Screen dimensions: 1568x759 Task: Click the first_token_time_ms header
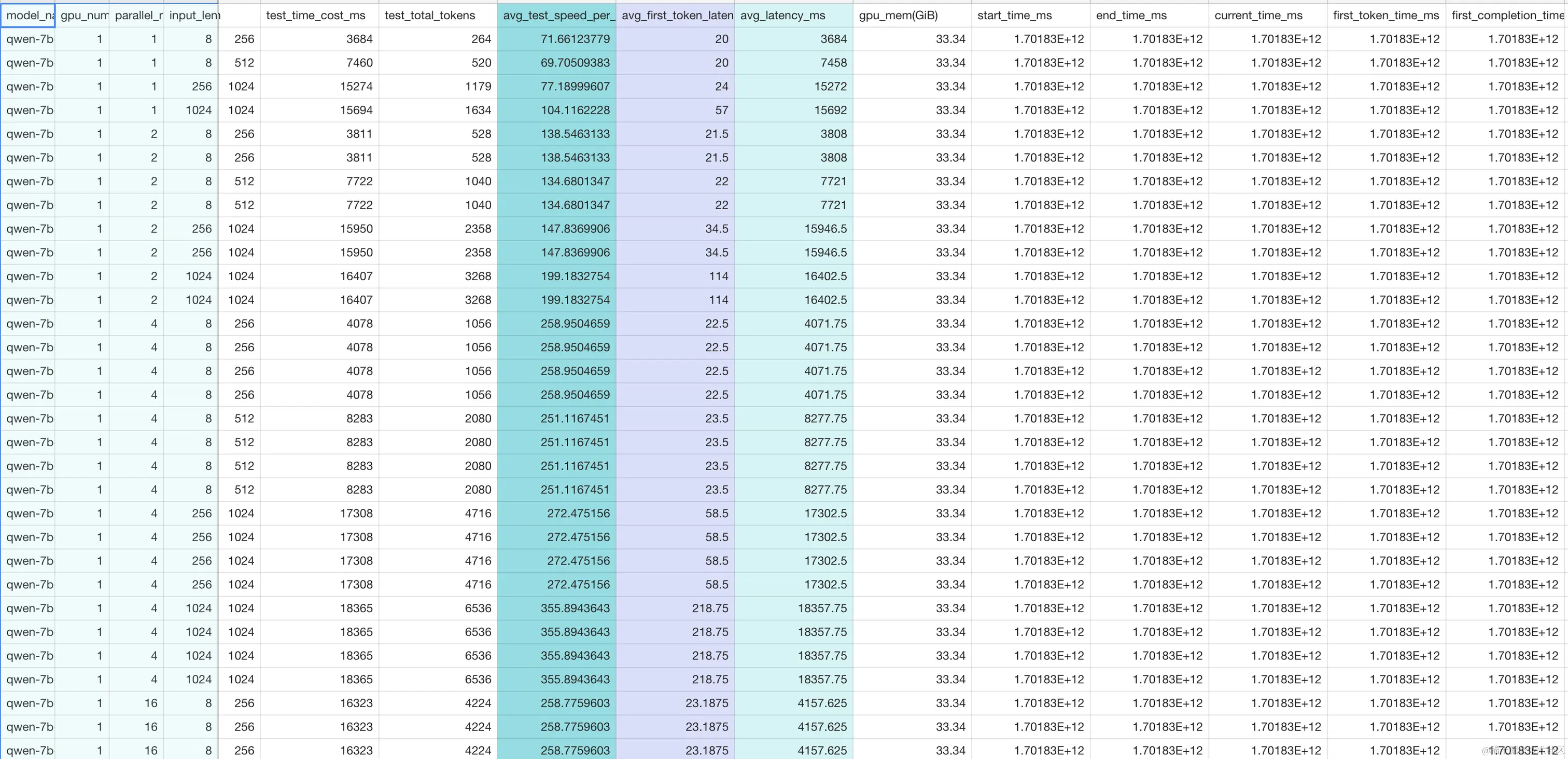click(x=1385, y=15)
